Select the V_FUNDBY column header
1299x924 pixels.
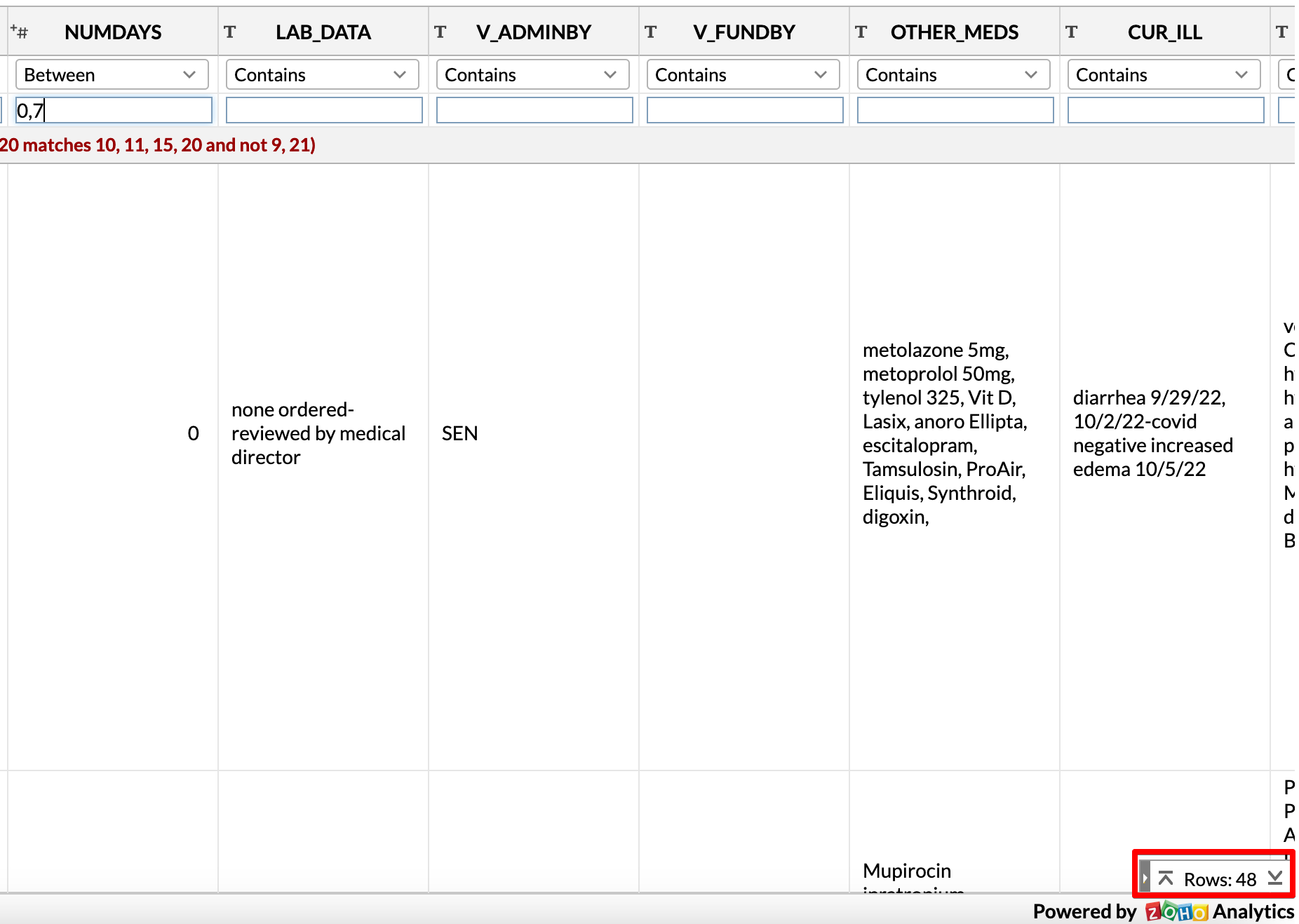[744, 32]
